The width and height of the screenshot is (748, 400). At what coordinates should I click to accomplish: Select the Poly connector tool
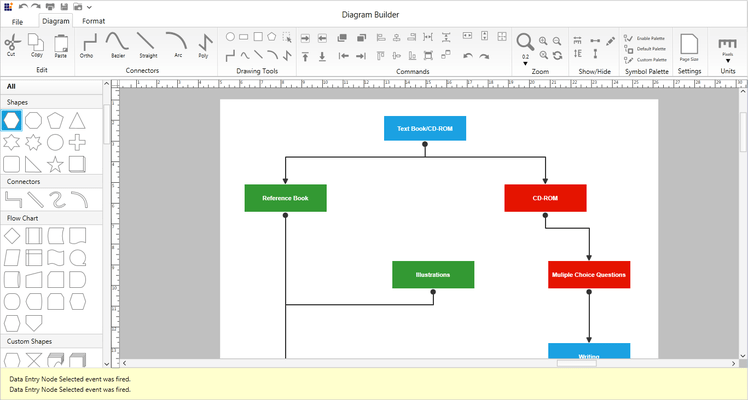click(206, 42)
